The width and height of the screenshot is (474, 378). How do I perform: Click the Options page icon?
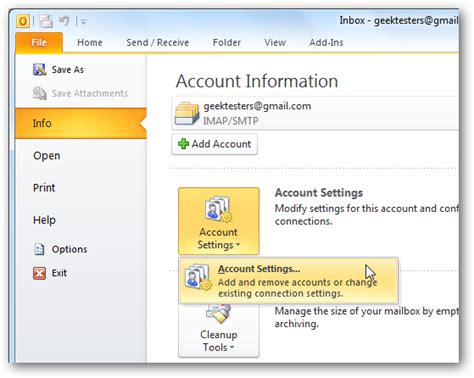pyautogui.click(x=39, y=249)
